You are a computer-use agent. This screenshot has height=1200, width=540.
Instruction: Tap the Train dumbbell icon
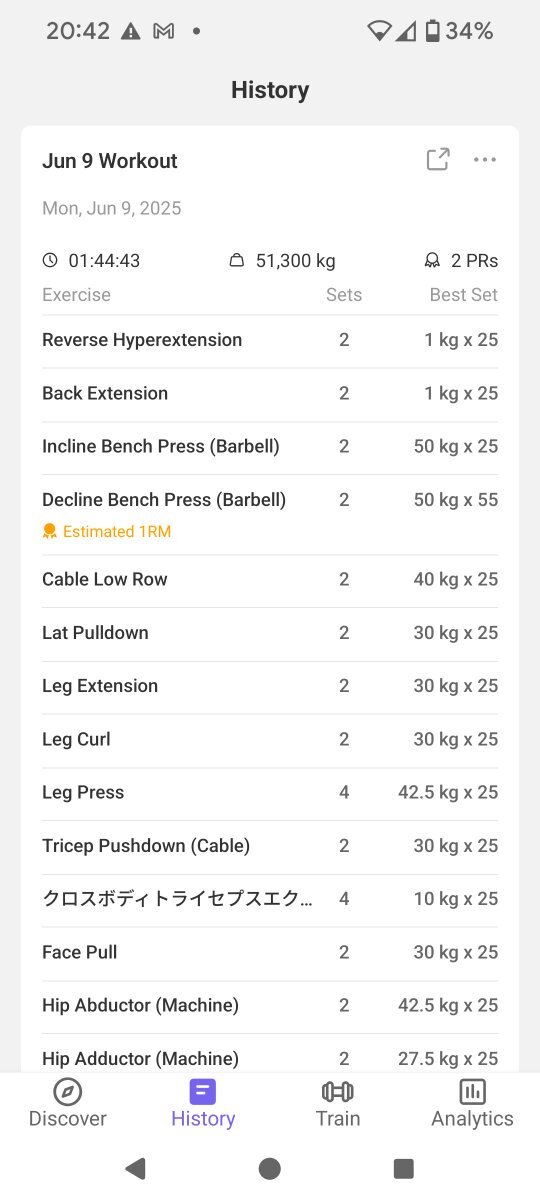338,1091
